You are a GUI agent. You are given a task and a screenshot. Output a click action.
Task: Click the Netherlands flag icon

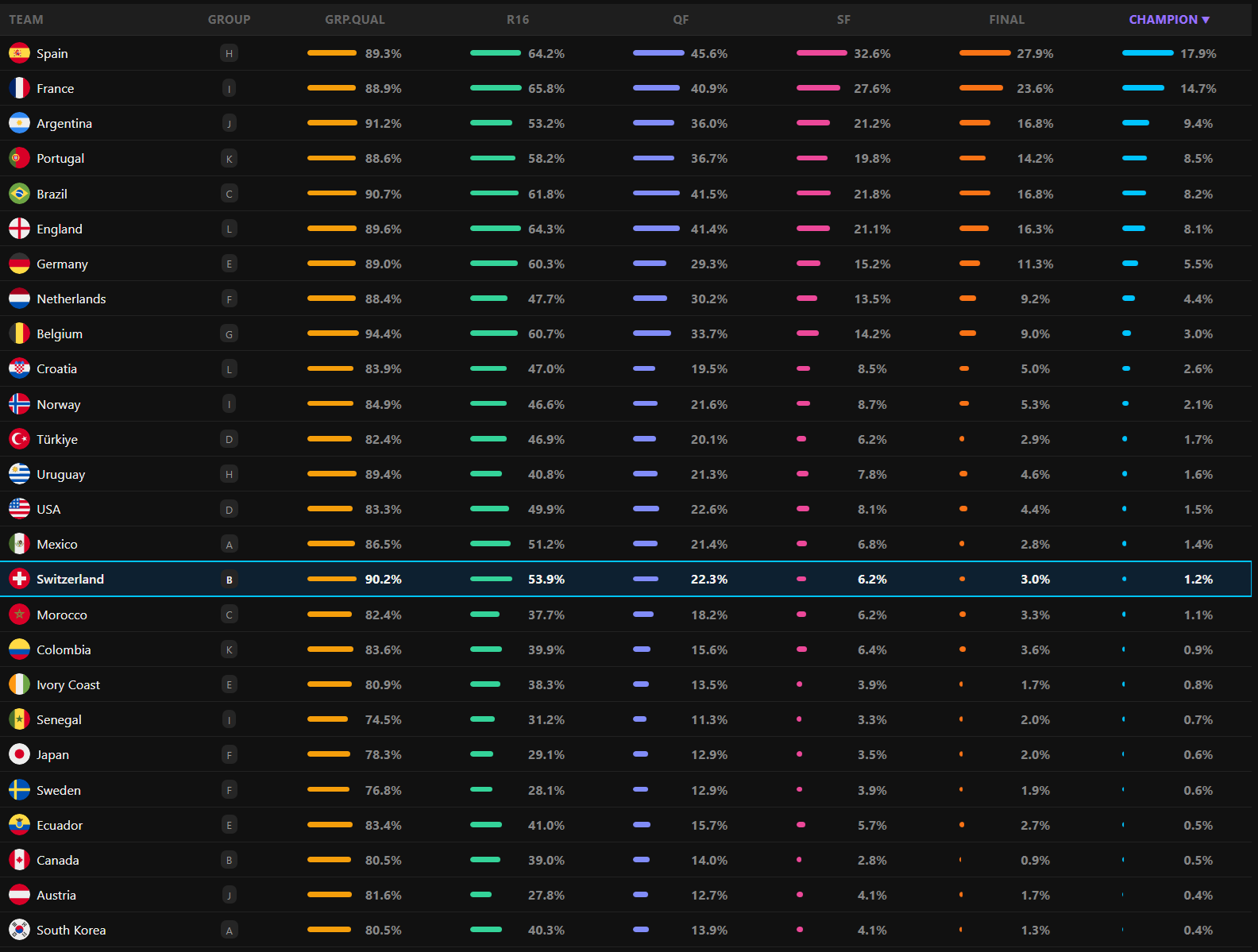click(19, 299)
